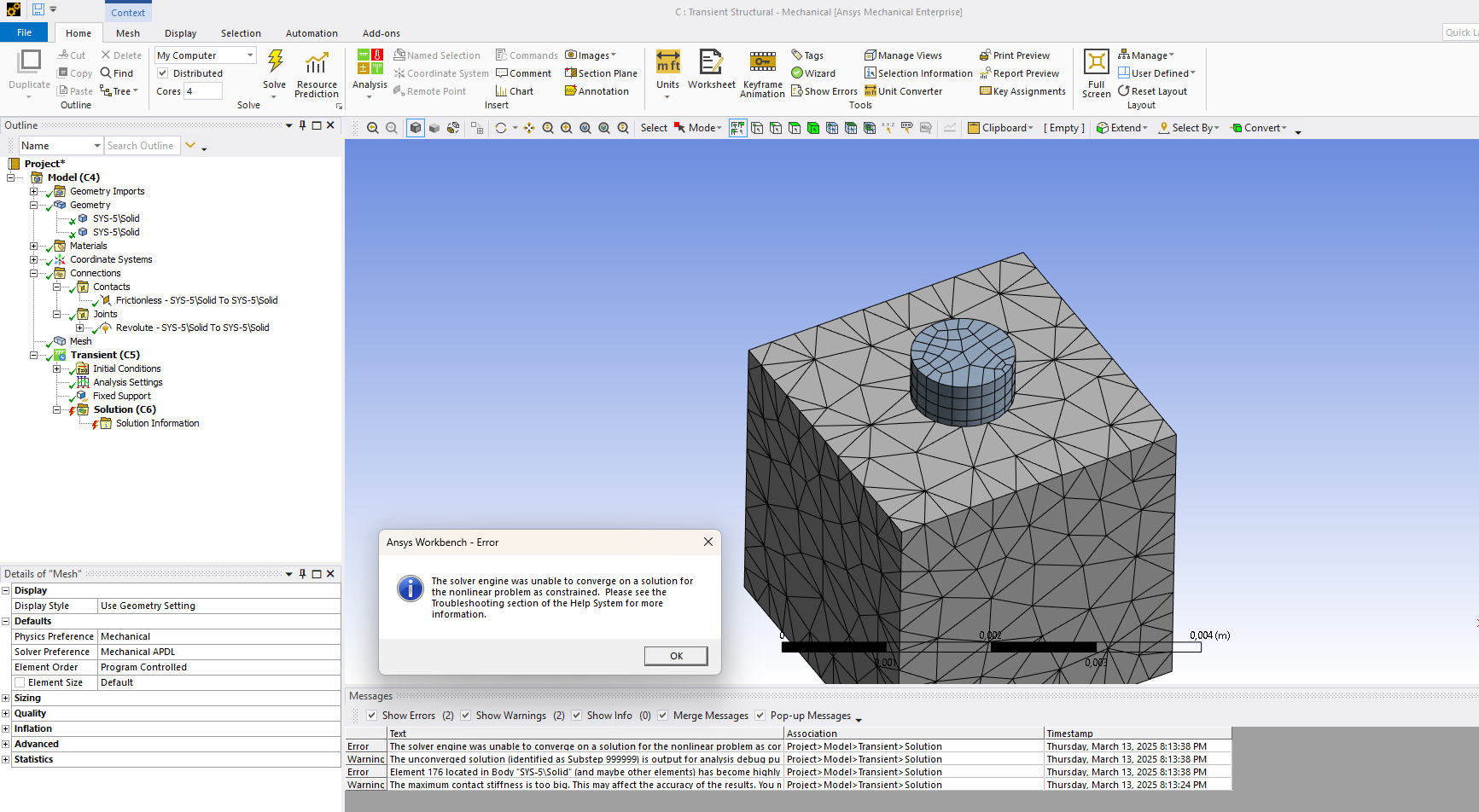Toggle Show Errors checkbox in Messages
The width and height of the screenshot is (1479, 812).
click(371, 716)
